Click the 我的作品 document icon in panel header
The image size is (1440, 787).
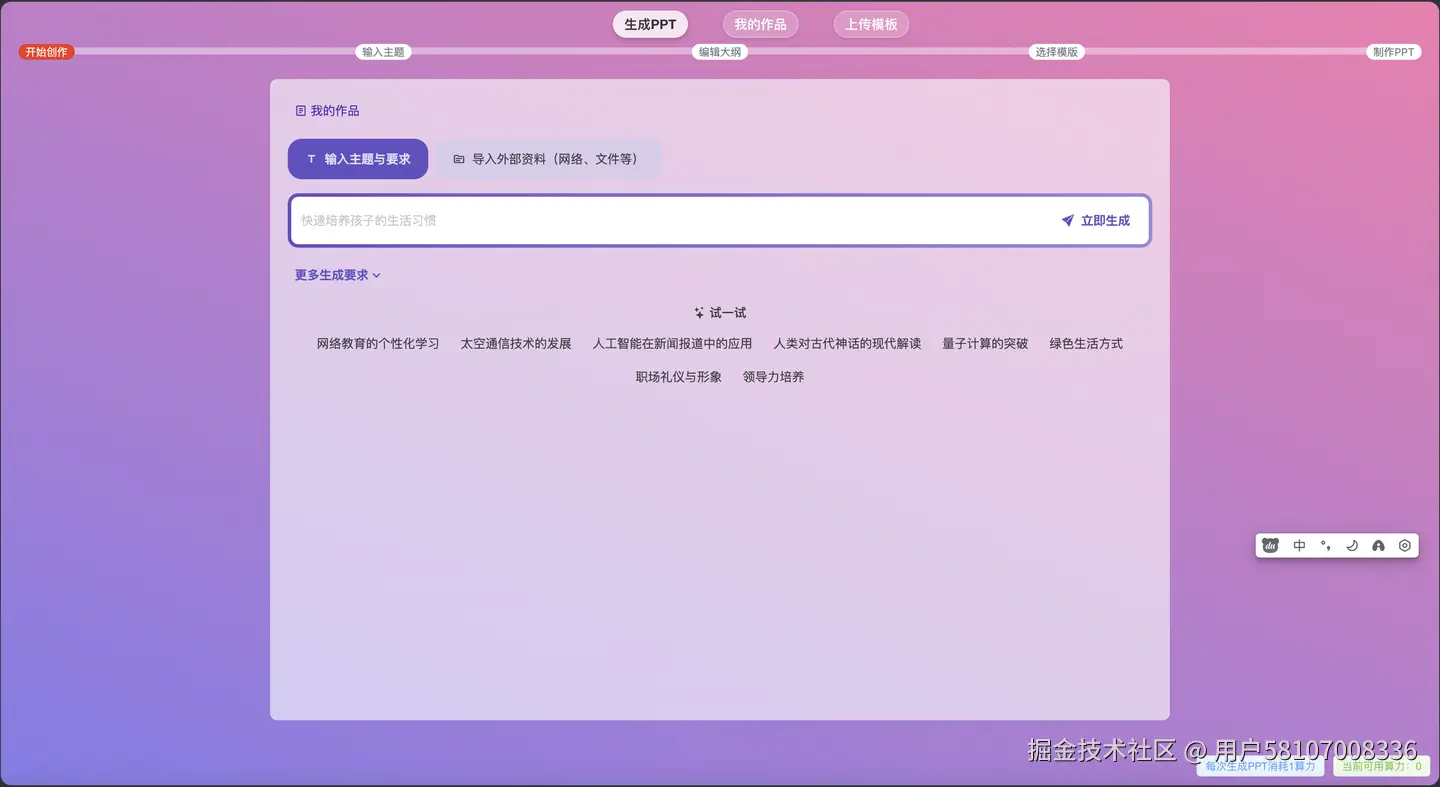point(300,110)
